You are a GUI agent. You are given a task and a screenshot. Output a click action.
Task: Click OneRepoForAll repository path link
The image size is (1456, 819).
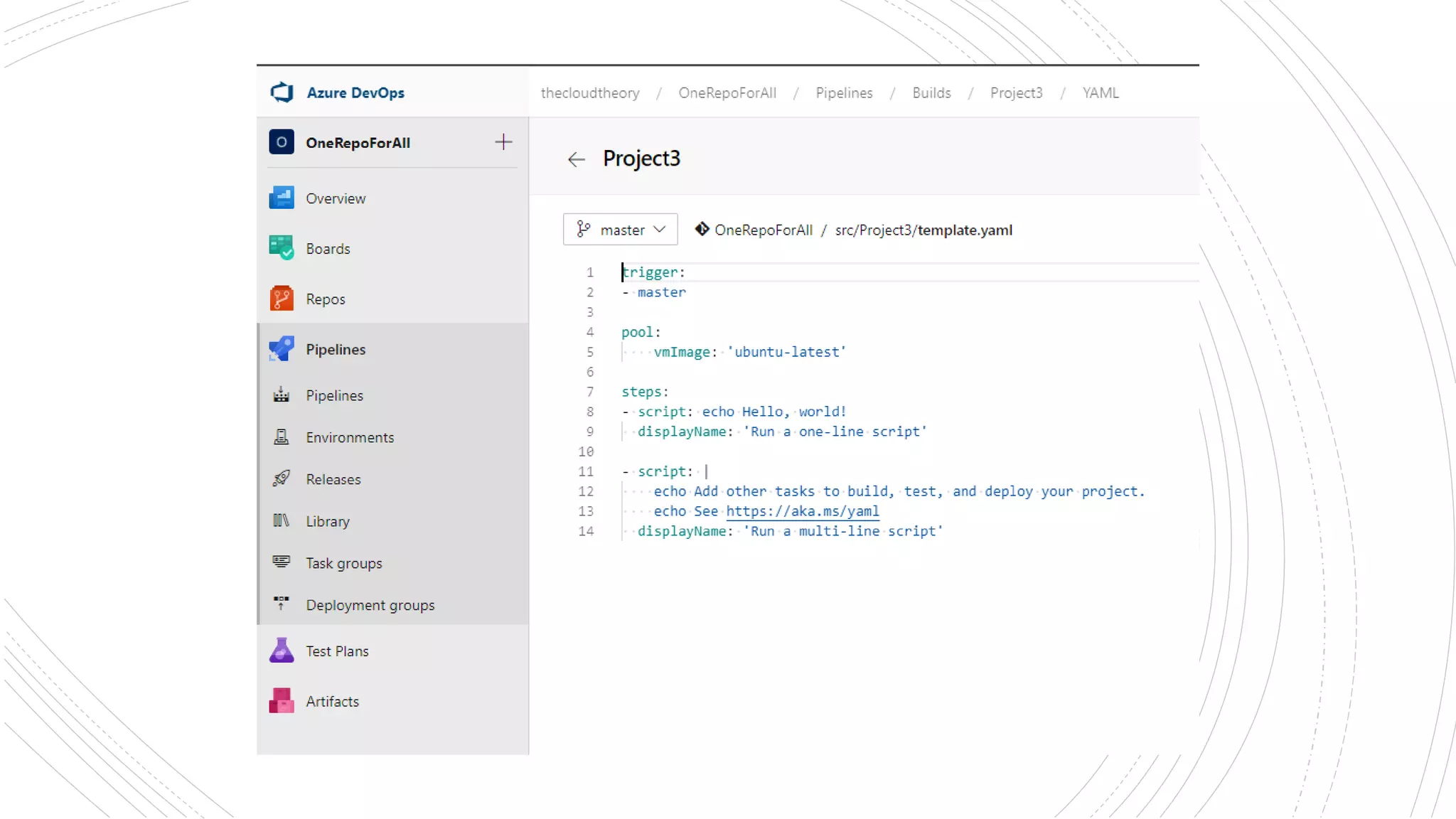763,230
